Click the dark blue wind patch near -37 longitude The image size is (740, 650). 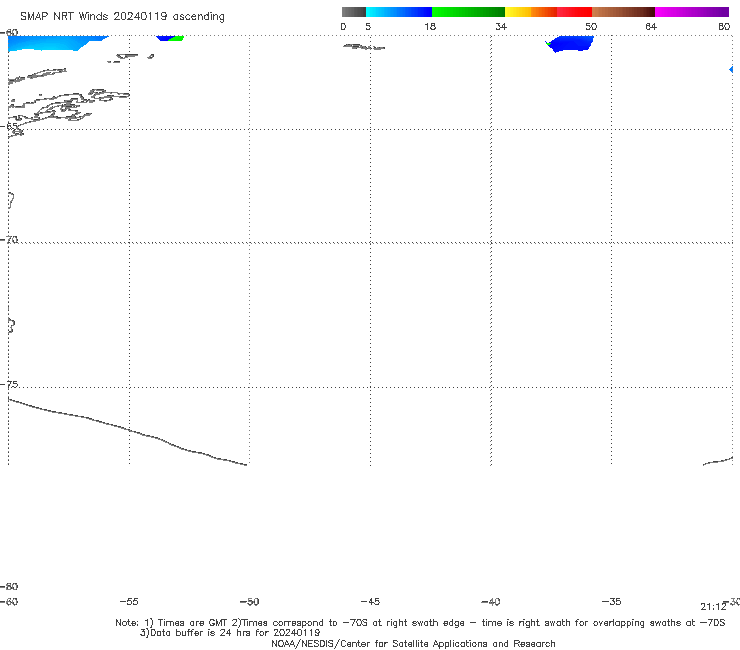tap(570, 43)
